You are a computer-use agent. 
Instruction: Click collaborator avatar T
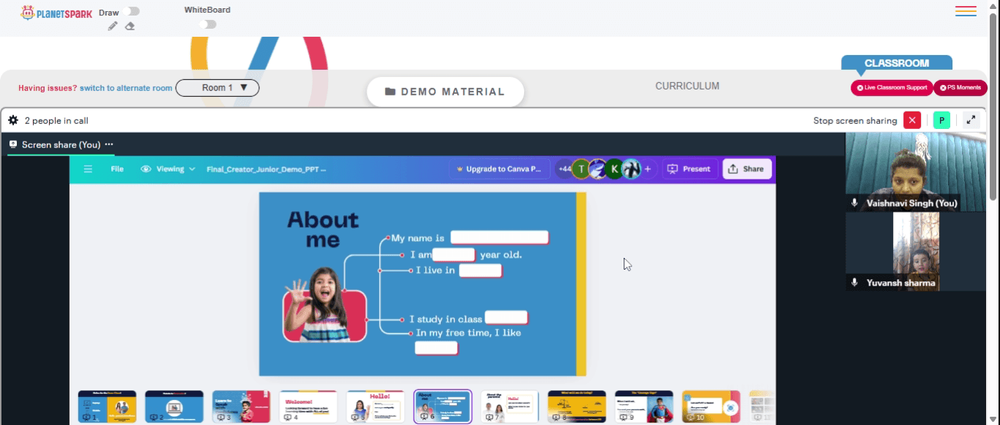tap(580, 169)
